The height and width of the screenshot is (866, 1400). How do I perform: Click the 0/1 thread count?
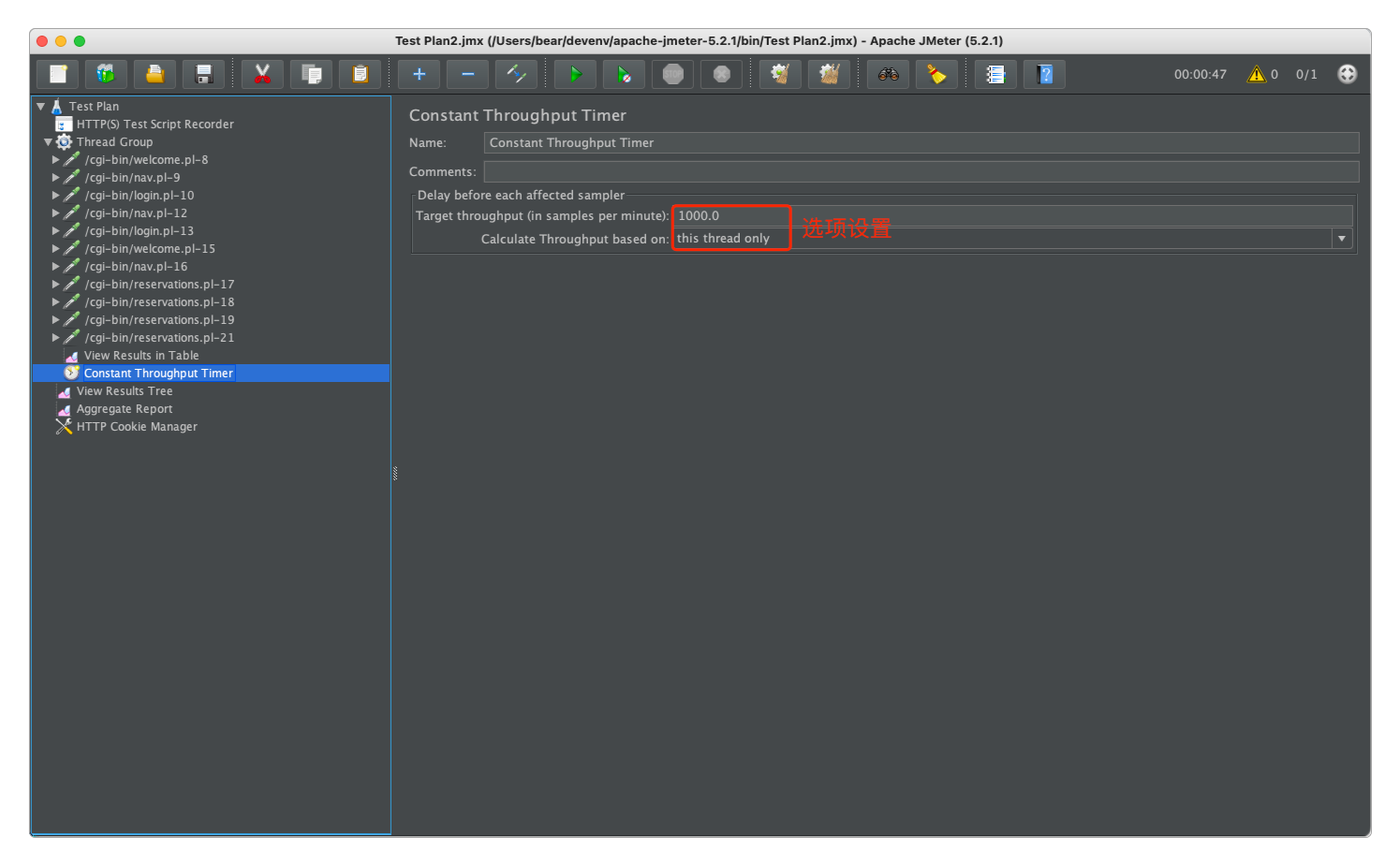pos(1306,75)
